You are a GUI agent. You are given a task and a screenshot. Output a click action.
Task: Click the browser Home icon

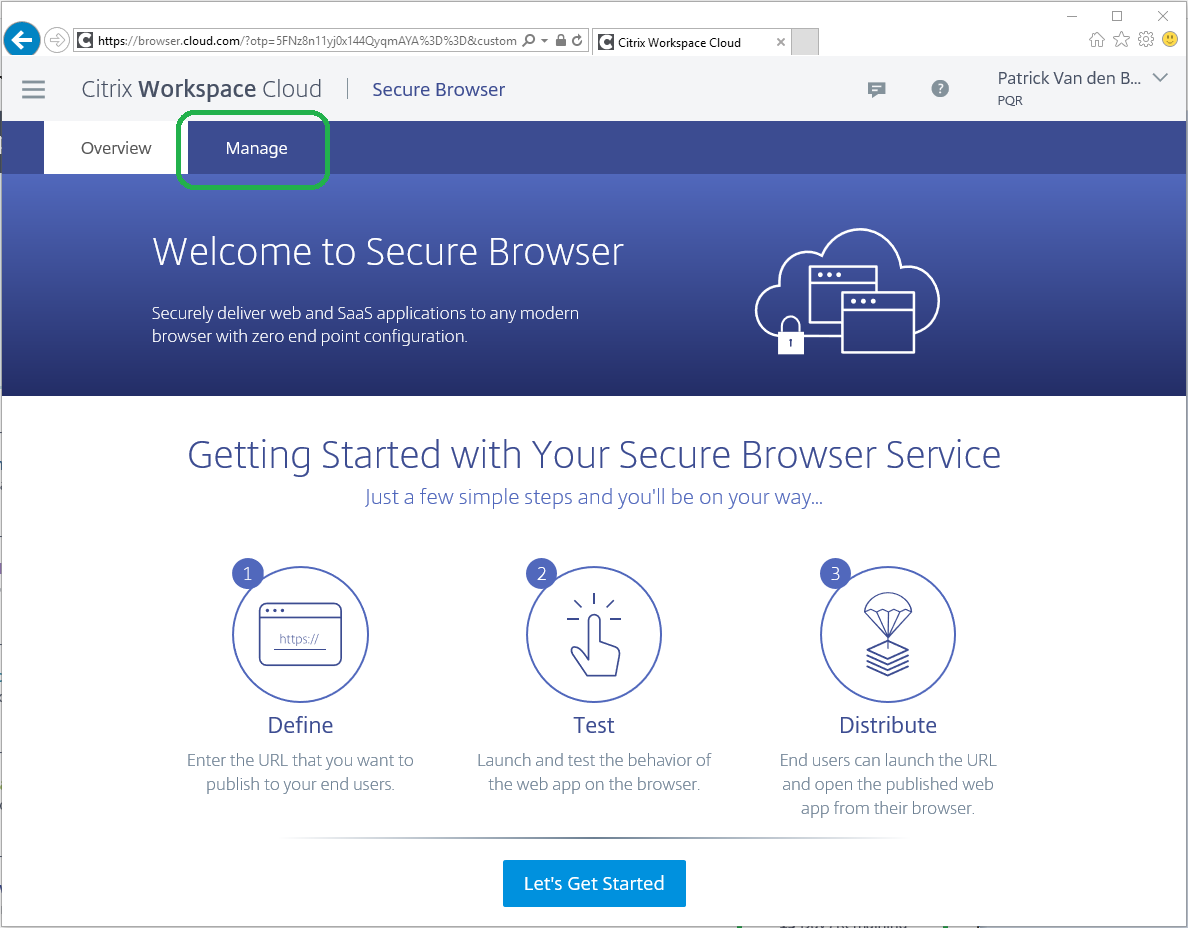[1096, 40]
